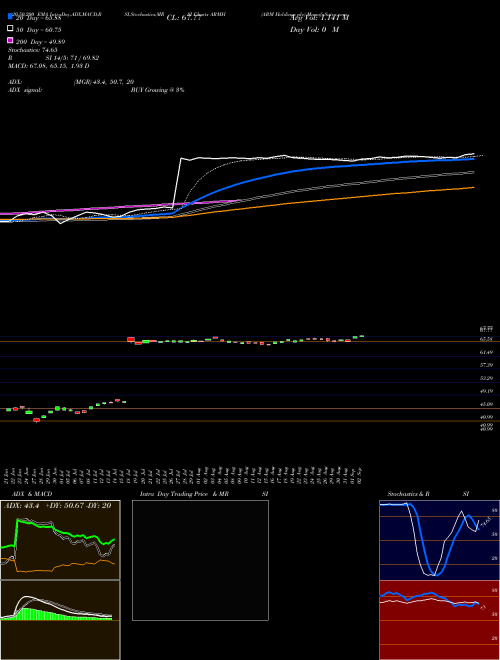Click the 57.39 price axis label
The height and width of the screenshot is (660, 500).
487,365
